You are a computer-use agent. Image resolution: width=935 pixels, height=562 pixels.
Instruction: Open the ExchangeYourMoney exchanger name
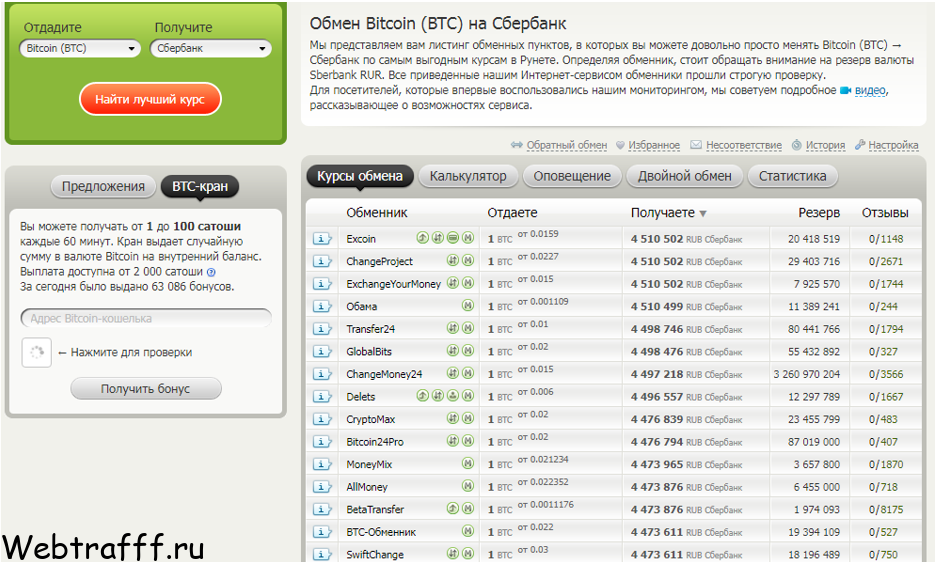[x=394, y=284]
